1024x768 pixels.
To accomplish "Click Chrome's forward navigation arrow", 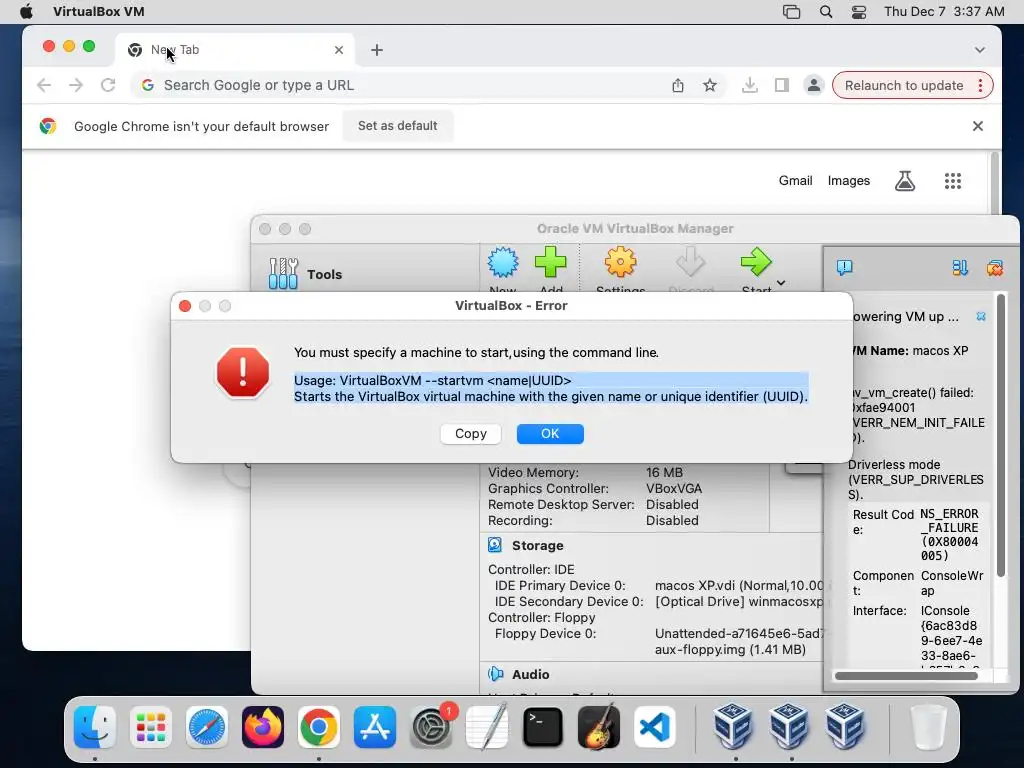I will [x=76, y=85].
